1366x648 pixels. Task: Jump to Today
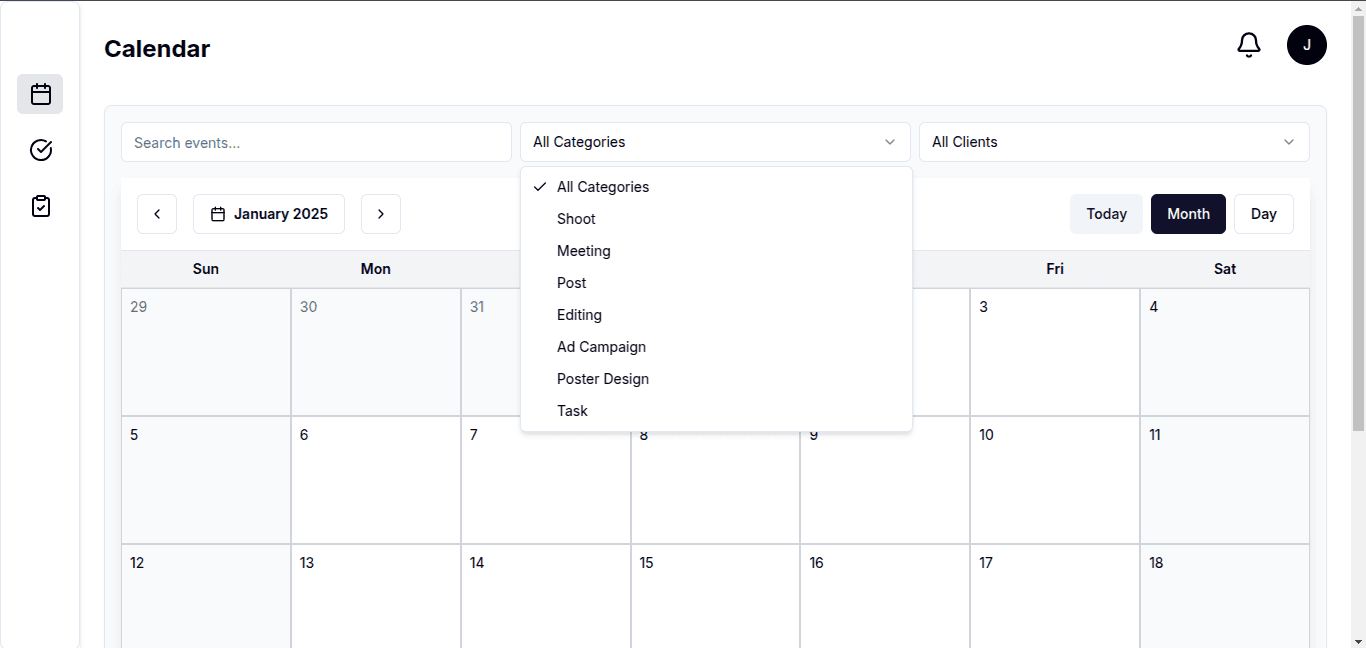1106,214
